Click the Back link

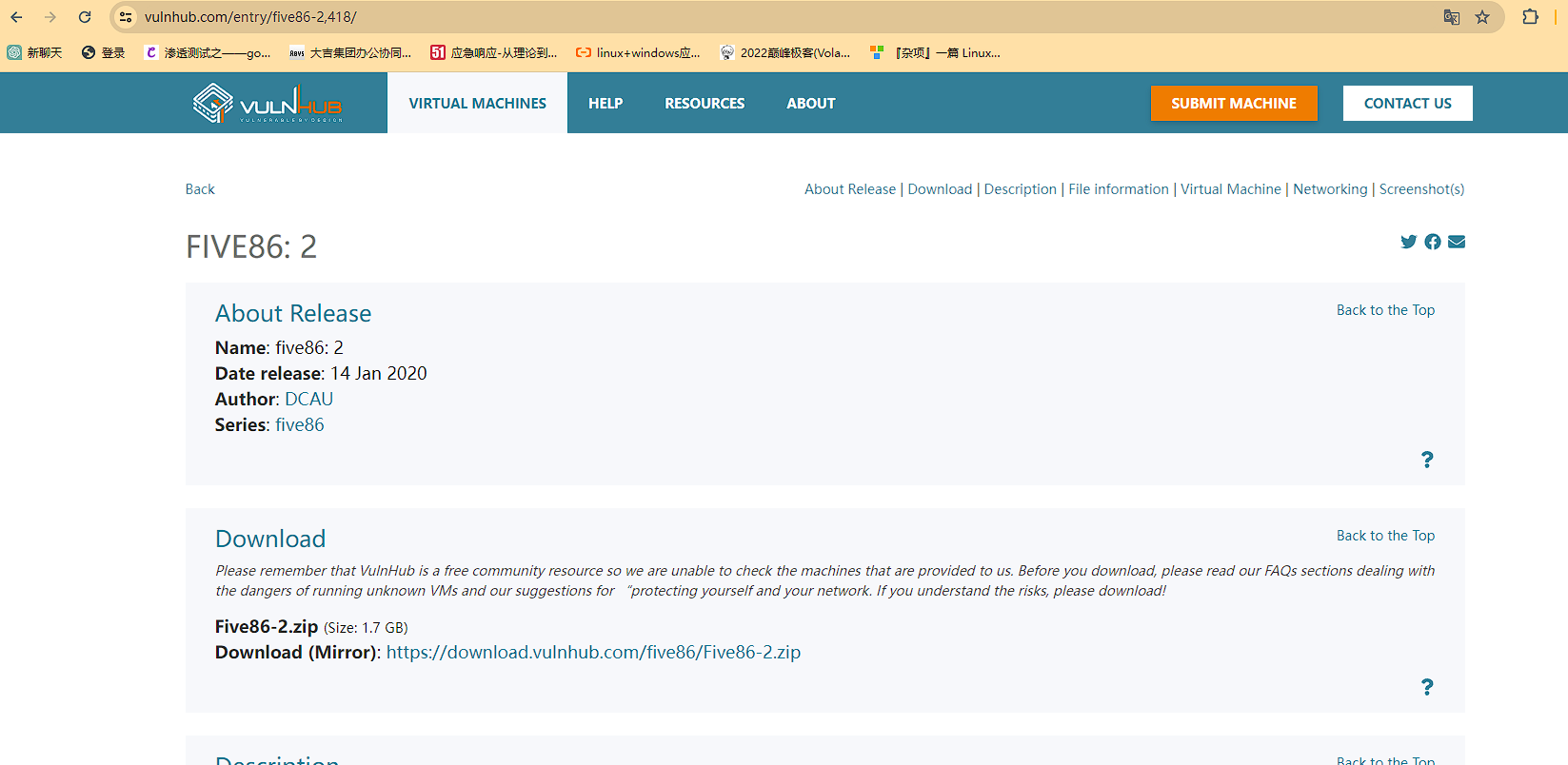tap(200, 189)
